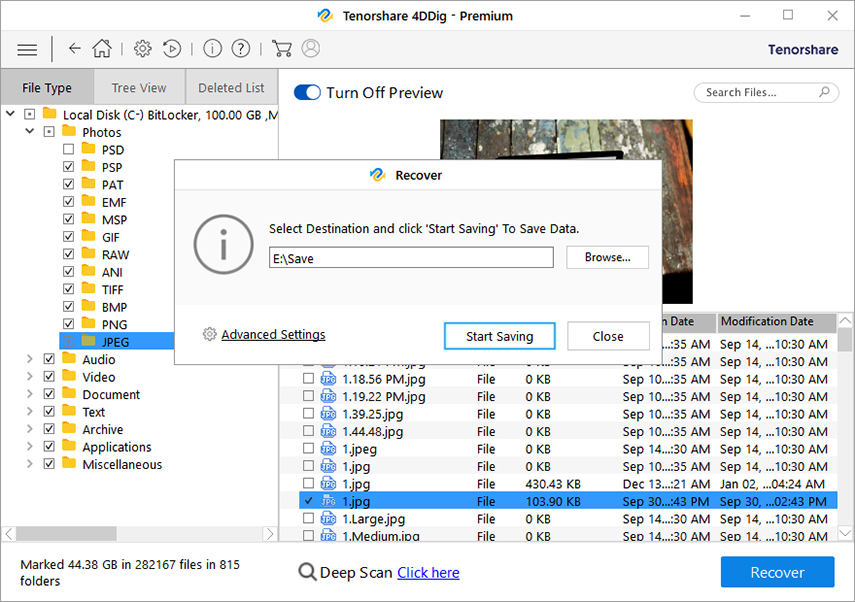
Task: Uncheck the PSP folder checkbox
Action: (68, 167)
